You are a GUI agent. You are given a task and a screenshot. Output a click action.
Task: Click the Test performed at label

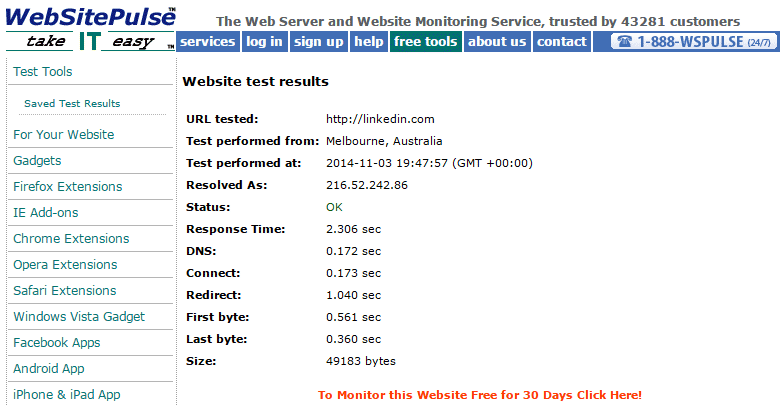(x=244, y=163)
